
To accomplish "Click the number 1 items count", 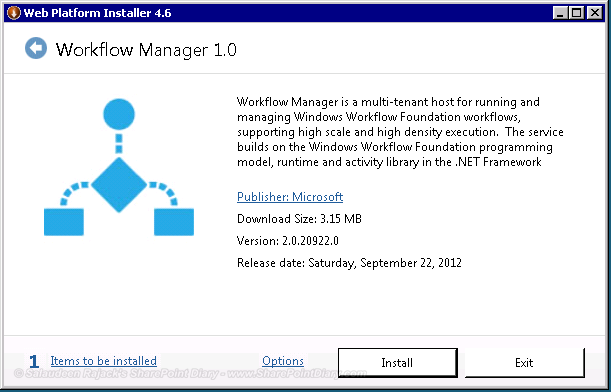I will click(34, 362).
